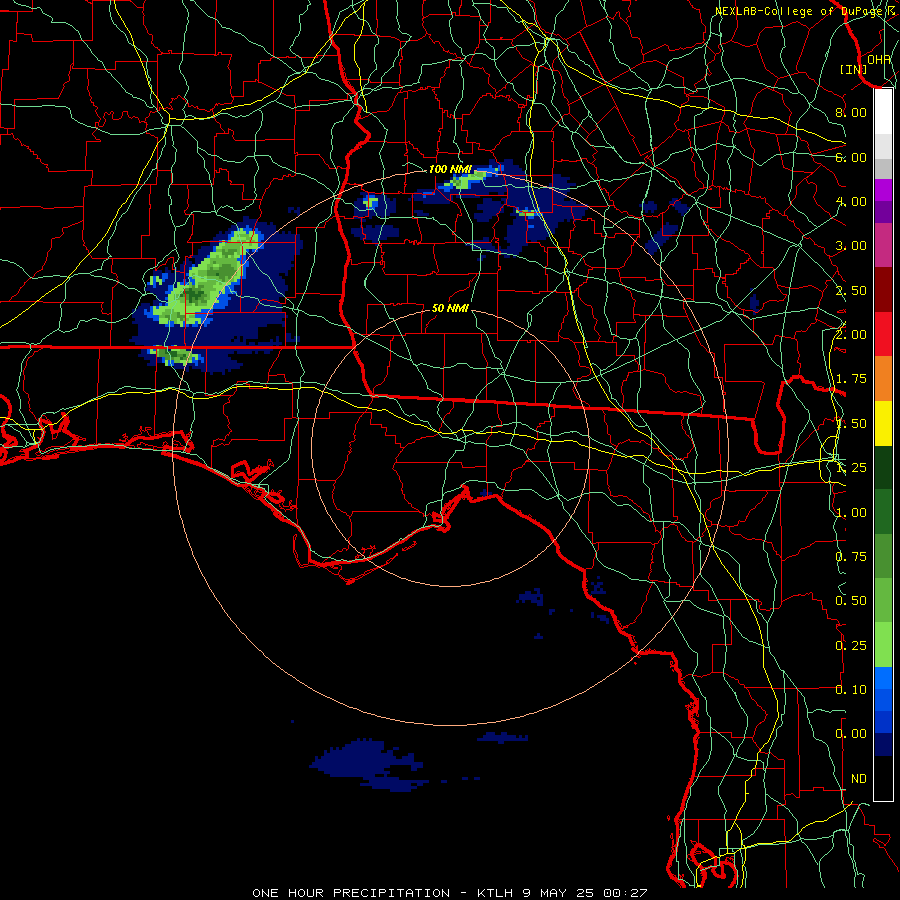Image resolution: width=900 pixels, height=900 pixels.
Task: Click the 2.50 legend value
Action: 851,290
